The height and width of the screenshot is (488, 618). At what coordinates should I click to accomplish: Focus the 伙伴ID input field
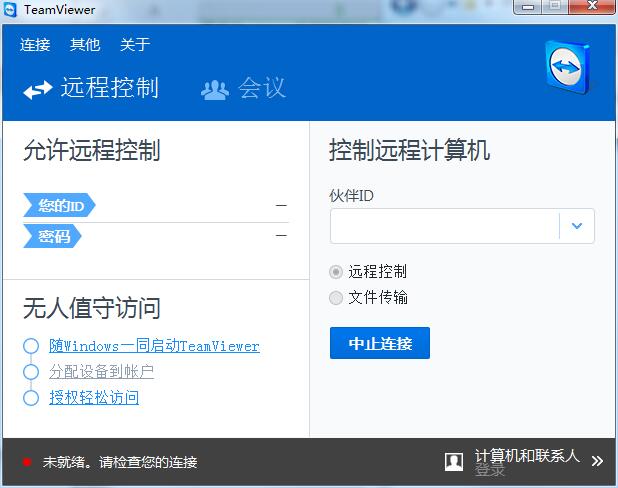click(445, 226)
